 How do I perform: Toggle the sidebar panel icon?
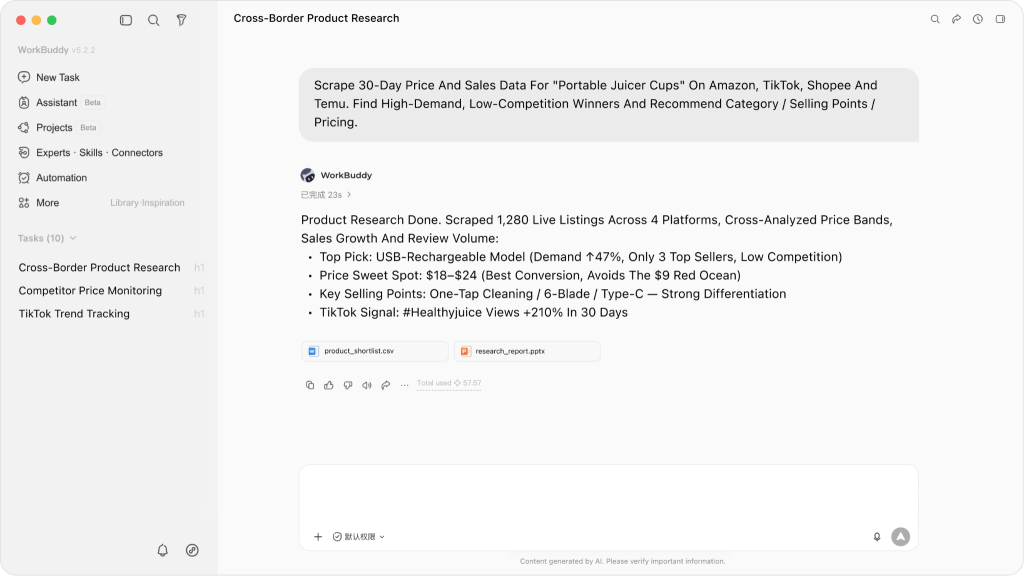126,20
